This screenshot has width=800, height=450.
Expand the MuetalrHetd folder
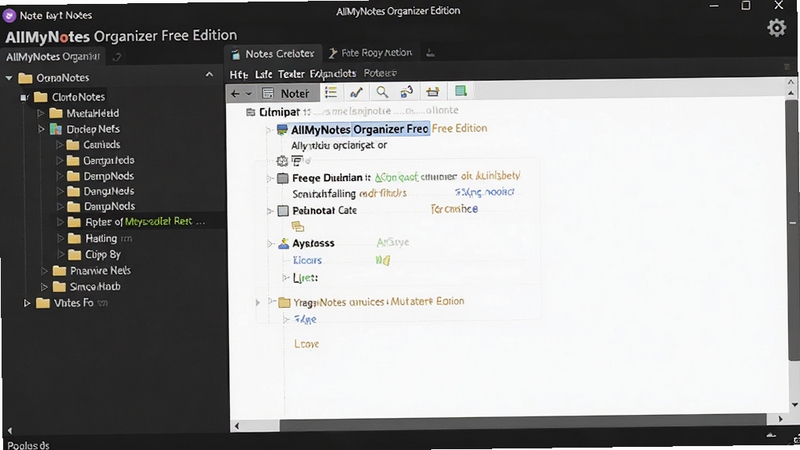(41, 113)
